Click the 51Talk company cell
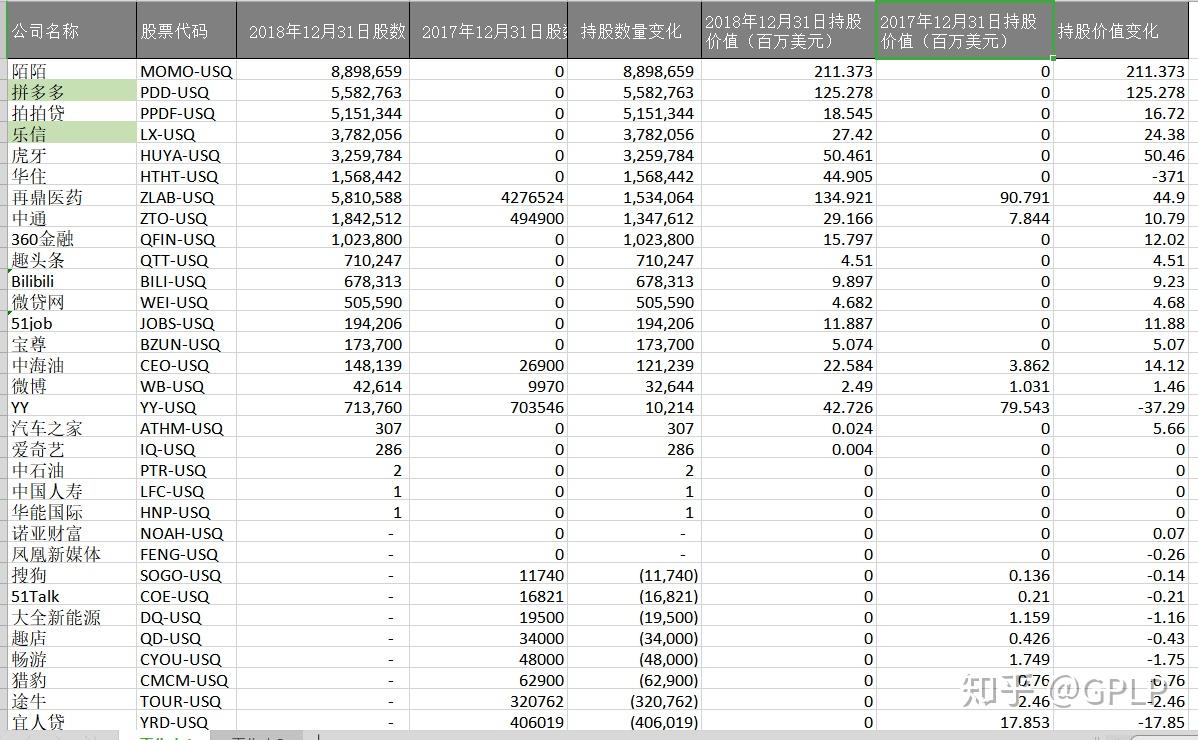This screenshot has width=1198, height=740. click(x=72, y=596)
